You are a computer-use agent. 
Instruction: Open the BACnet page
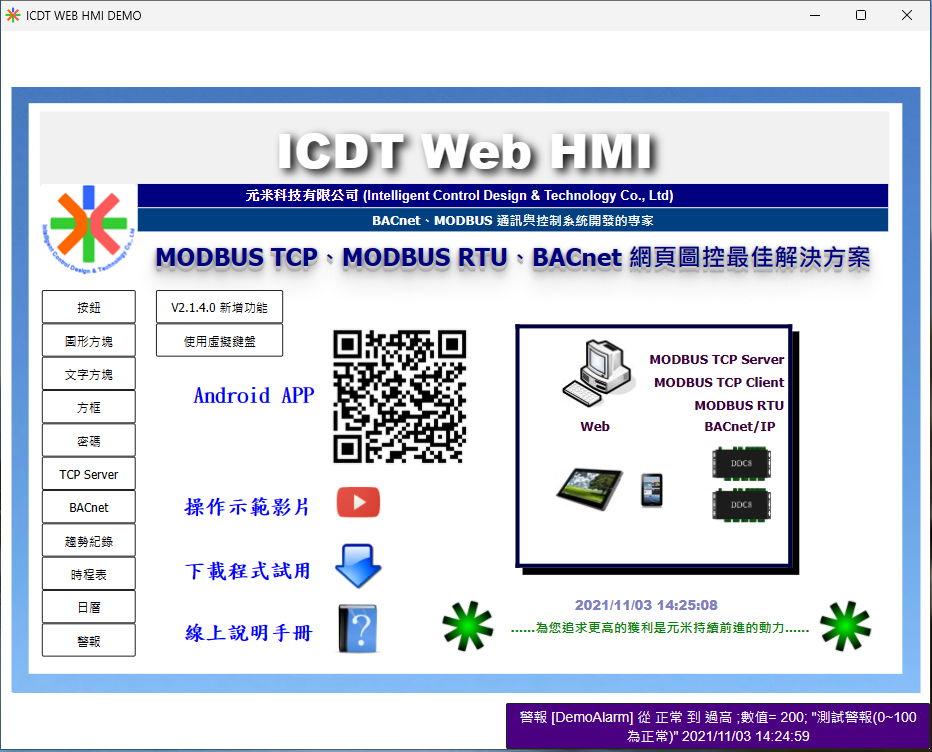pos(89,507)
